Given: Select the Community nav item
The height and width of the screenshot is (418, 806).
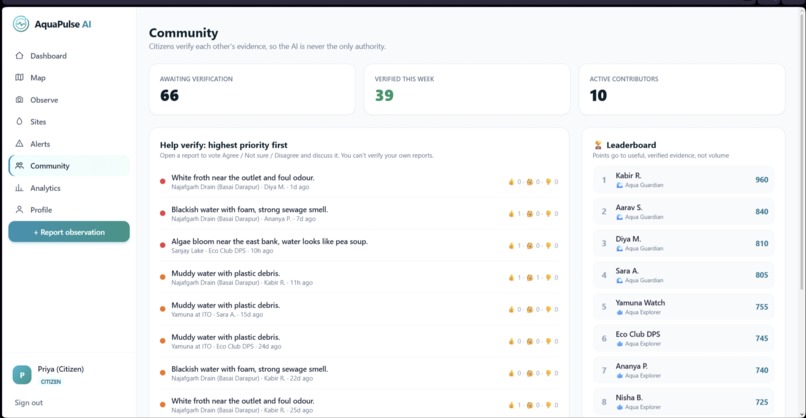Looking at the screenshot, I should coord(69,166).
